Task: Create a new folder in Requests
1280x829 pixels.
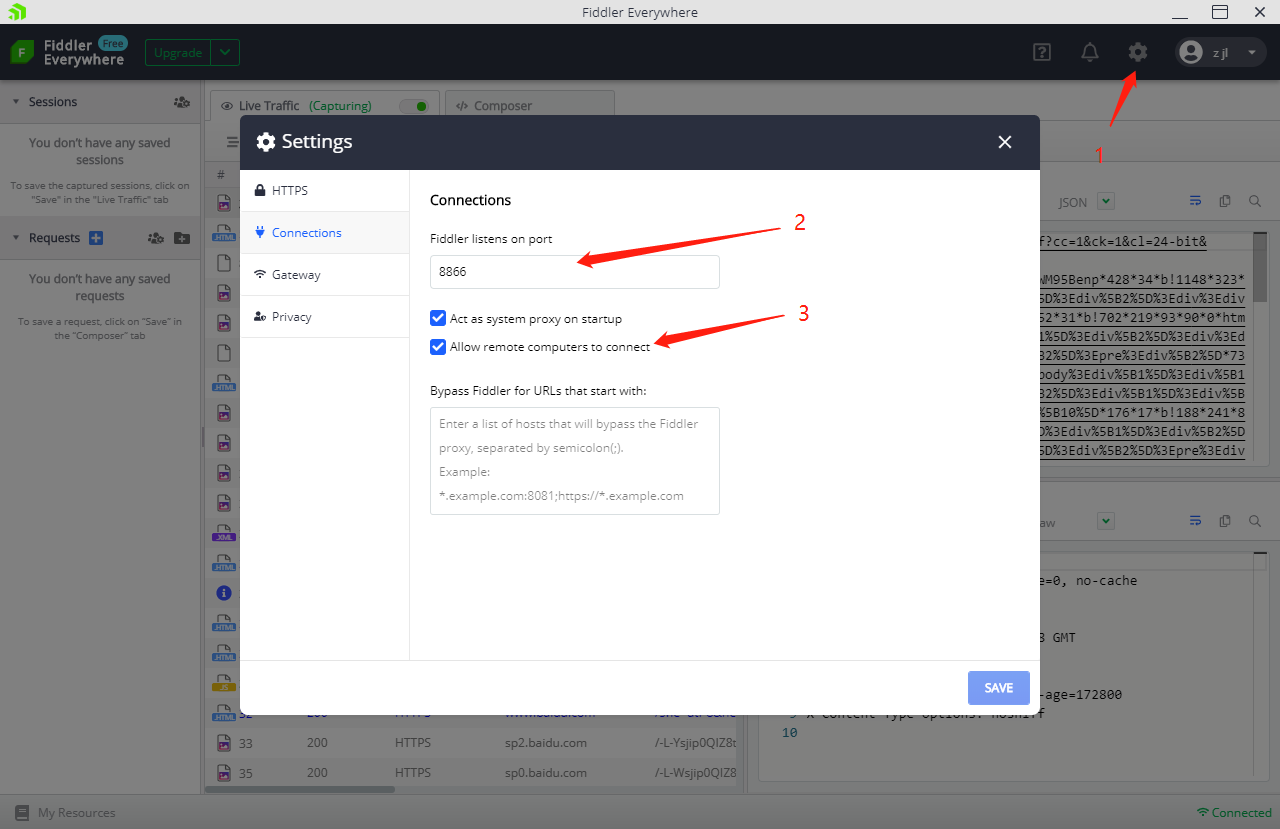Action: [181, 238]
